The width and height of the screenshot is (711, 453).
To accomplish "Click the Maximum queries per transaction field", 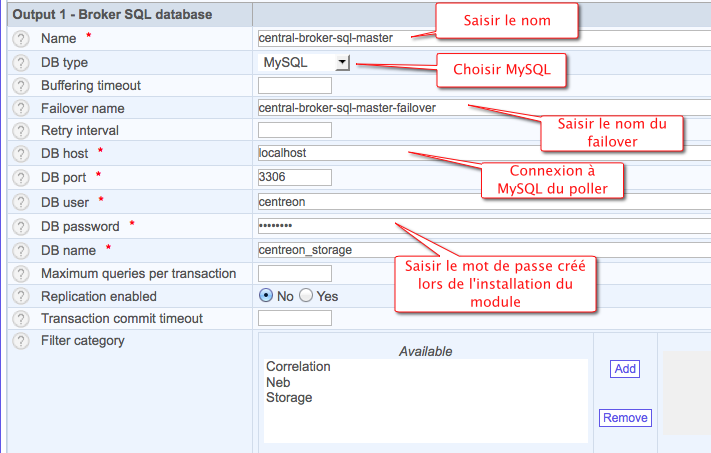I will click(x=294, y=273).
